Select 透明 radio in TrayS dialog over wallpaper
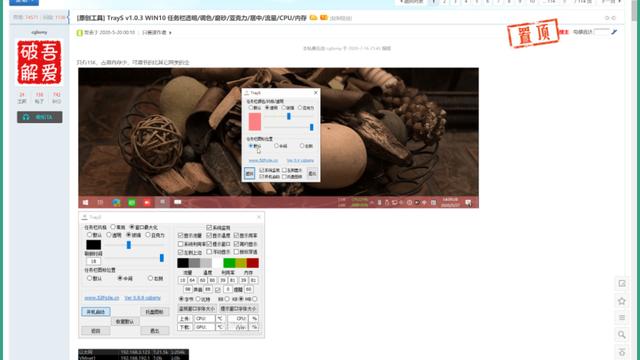 coord(267,107)
